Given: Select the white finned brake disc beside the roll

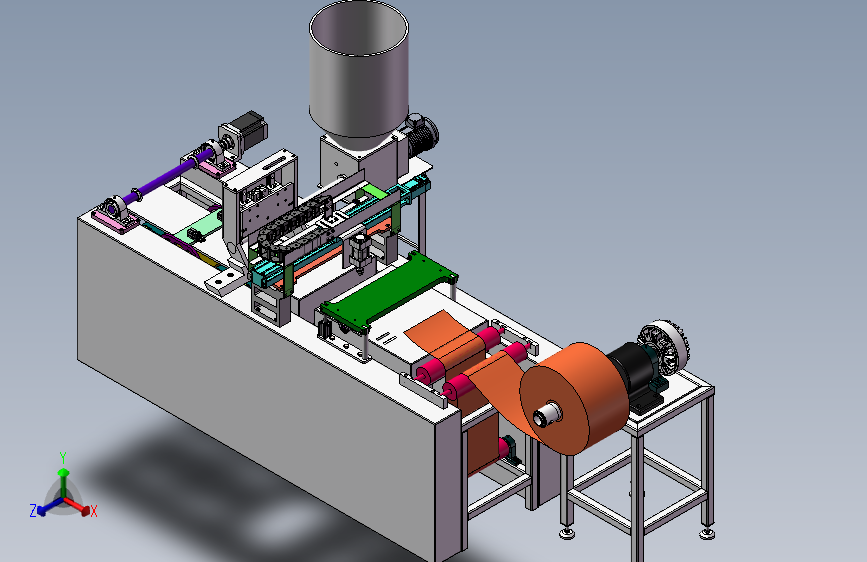Looking at the screenshot, I should coord(664,346).
